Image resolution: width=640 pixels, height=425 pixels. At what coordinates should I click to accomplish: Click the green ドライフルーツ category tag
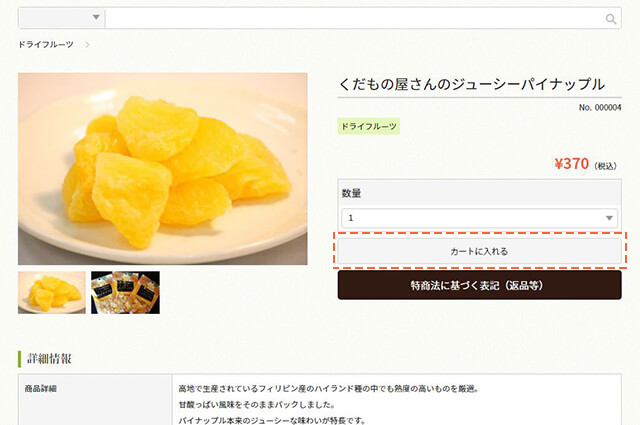point(369,127)
